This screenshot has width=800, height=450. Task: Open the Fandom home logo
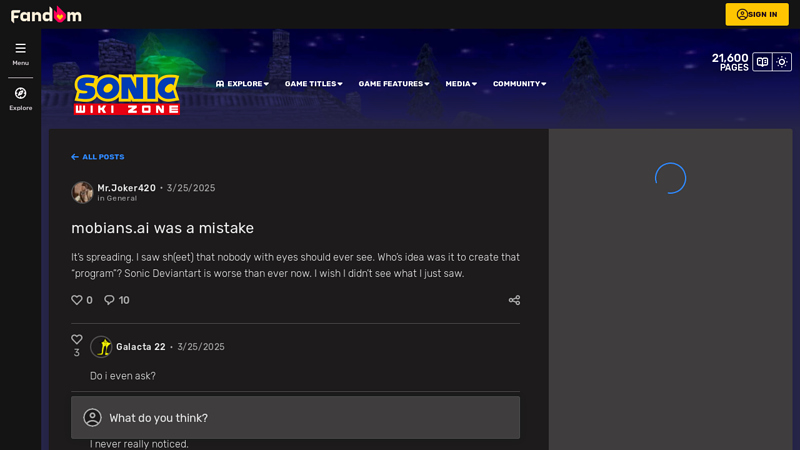tap(46, 15)
